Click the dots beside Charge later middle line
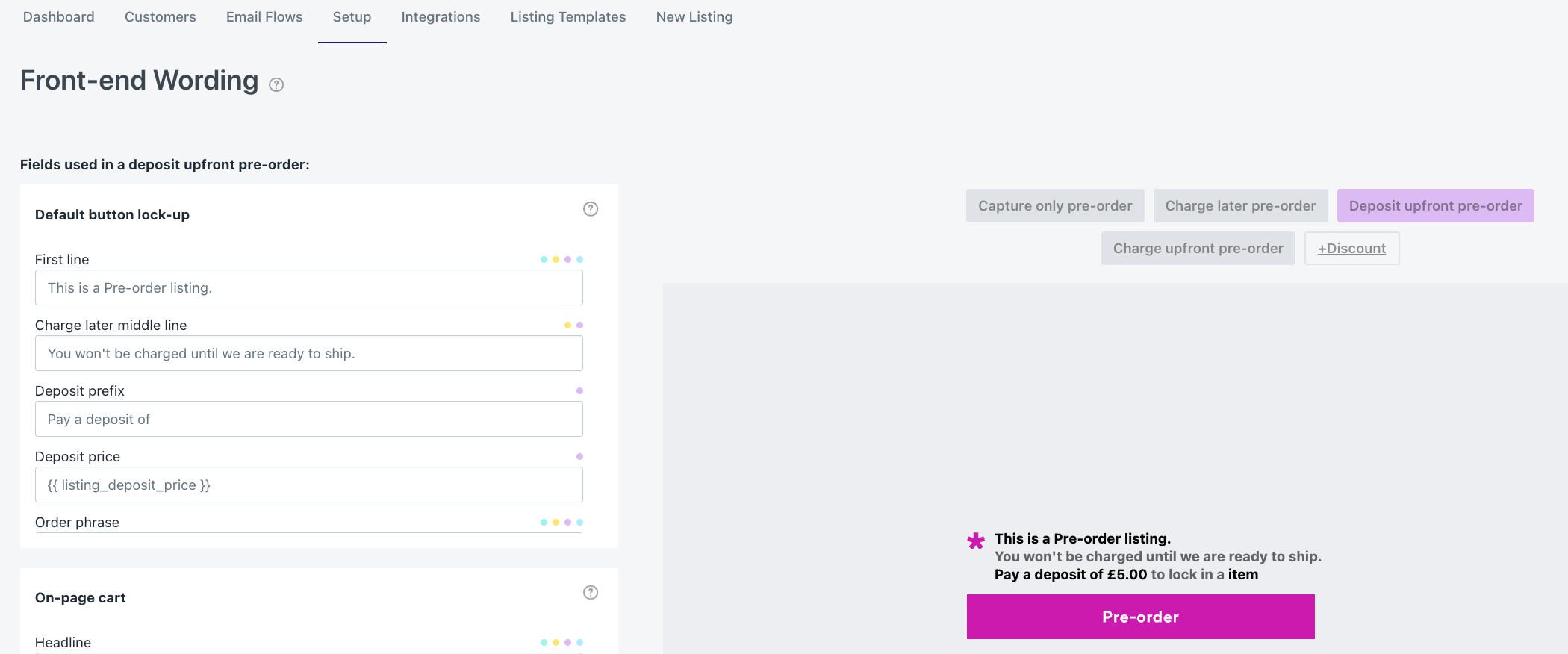This screenshot has width=1568, height=654. click(x=573, y=326)
